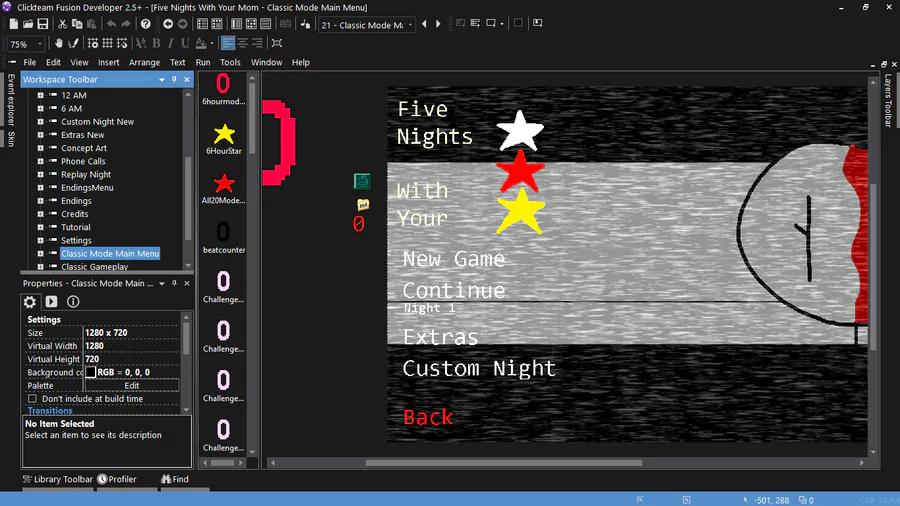900x506 pixels.
Task: Click the center frame zoom icon
Action: [277, 44]
